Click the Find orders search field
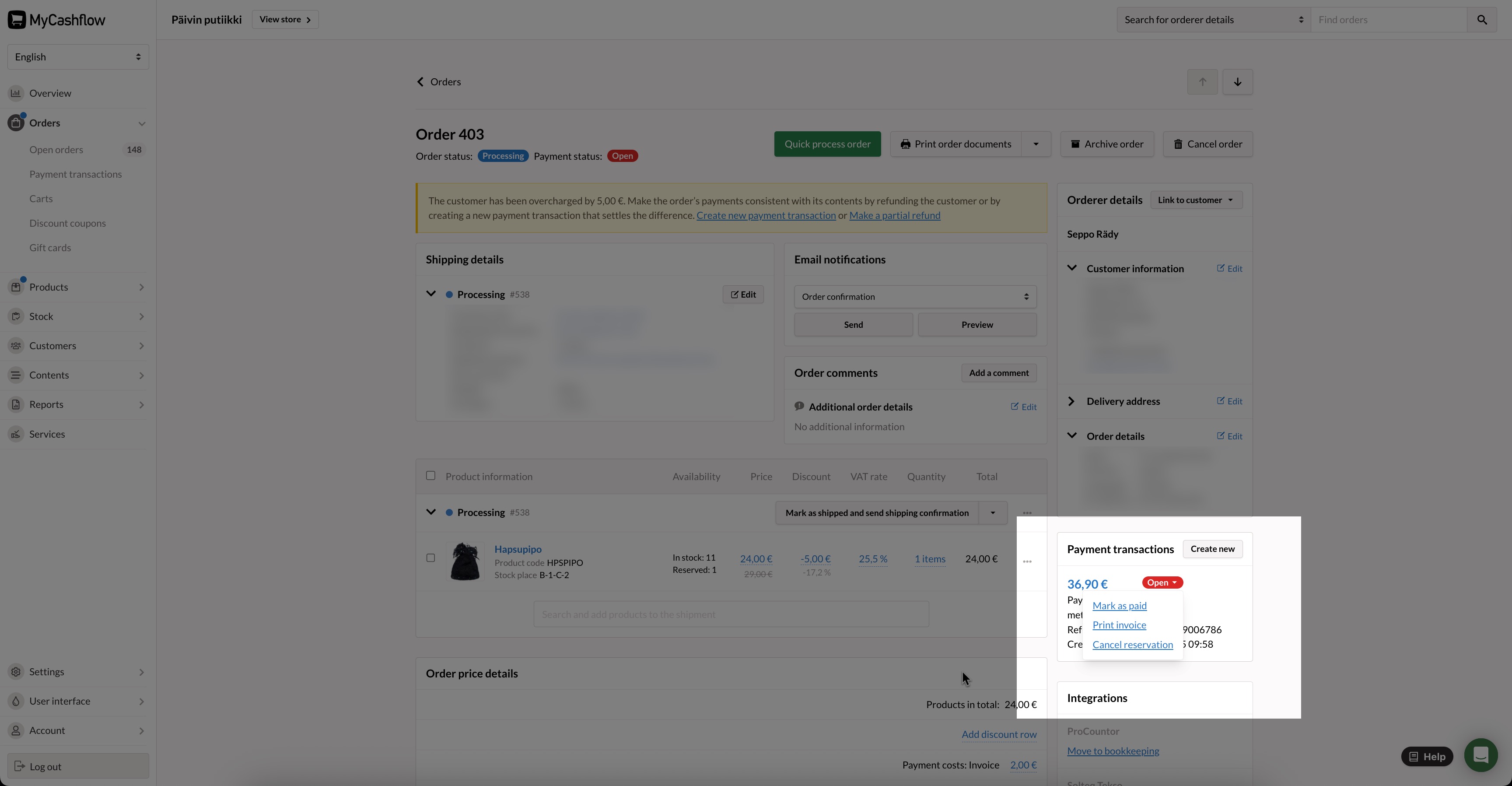1512x786 pixels. [x=1388, y=20]
